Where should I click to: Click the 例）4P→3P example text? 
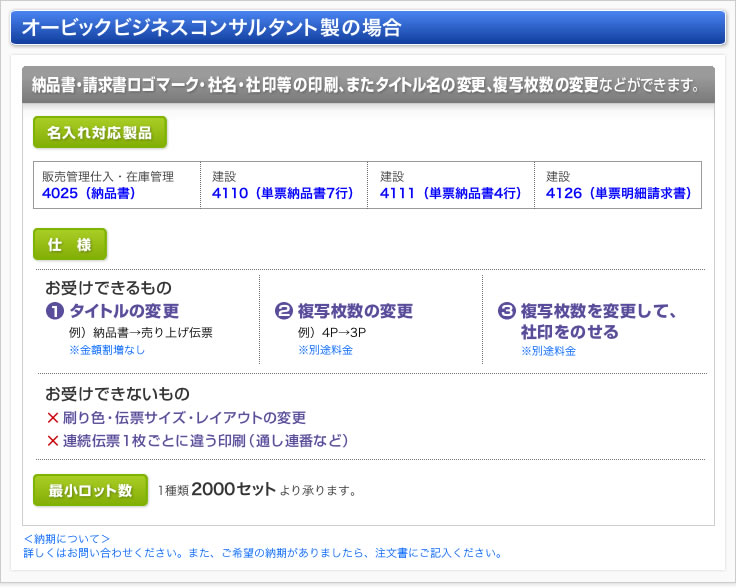332,333
